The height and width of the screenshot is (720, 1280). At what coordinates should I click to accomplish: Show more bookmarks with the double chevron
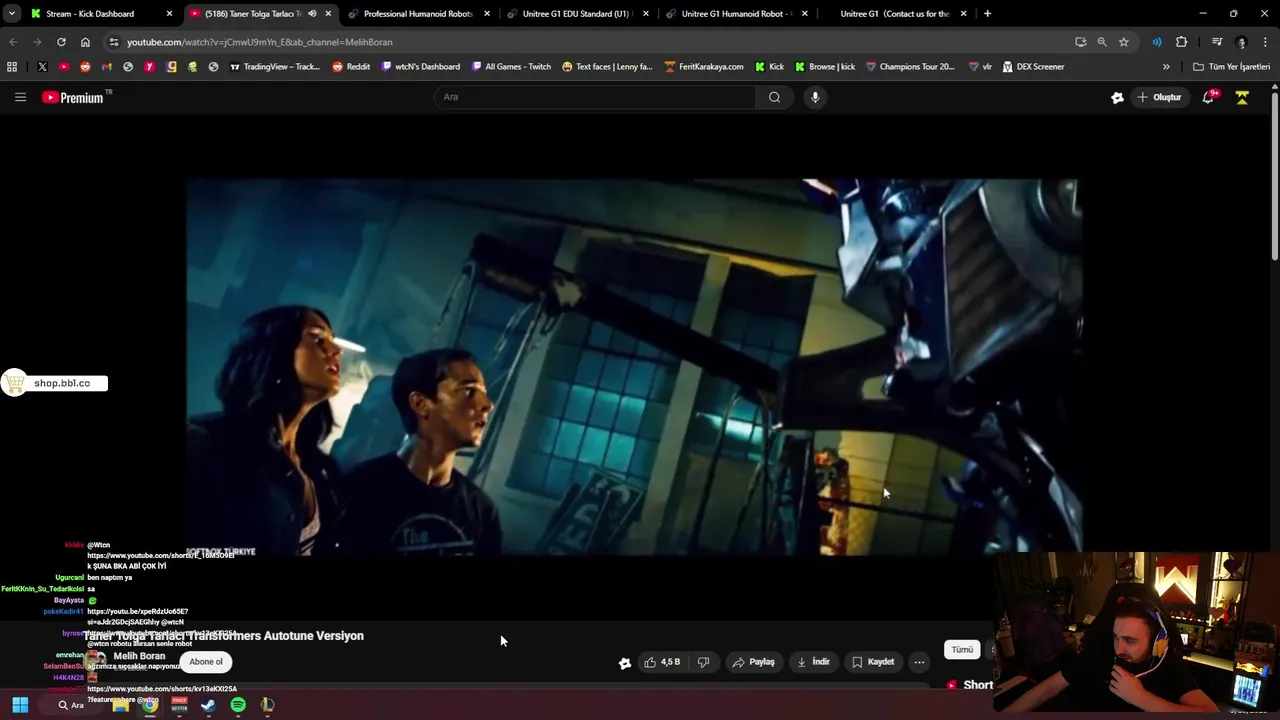pos(1166,67)
